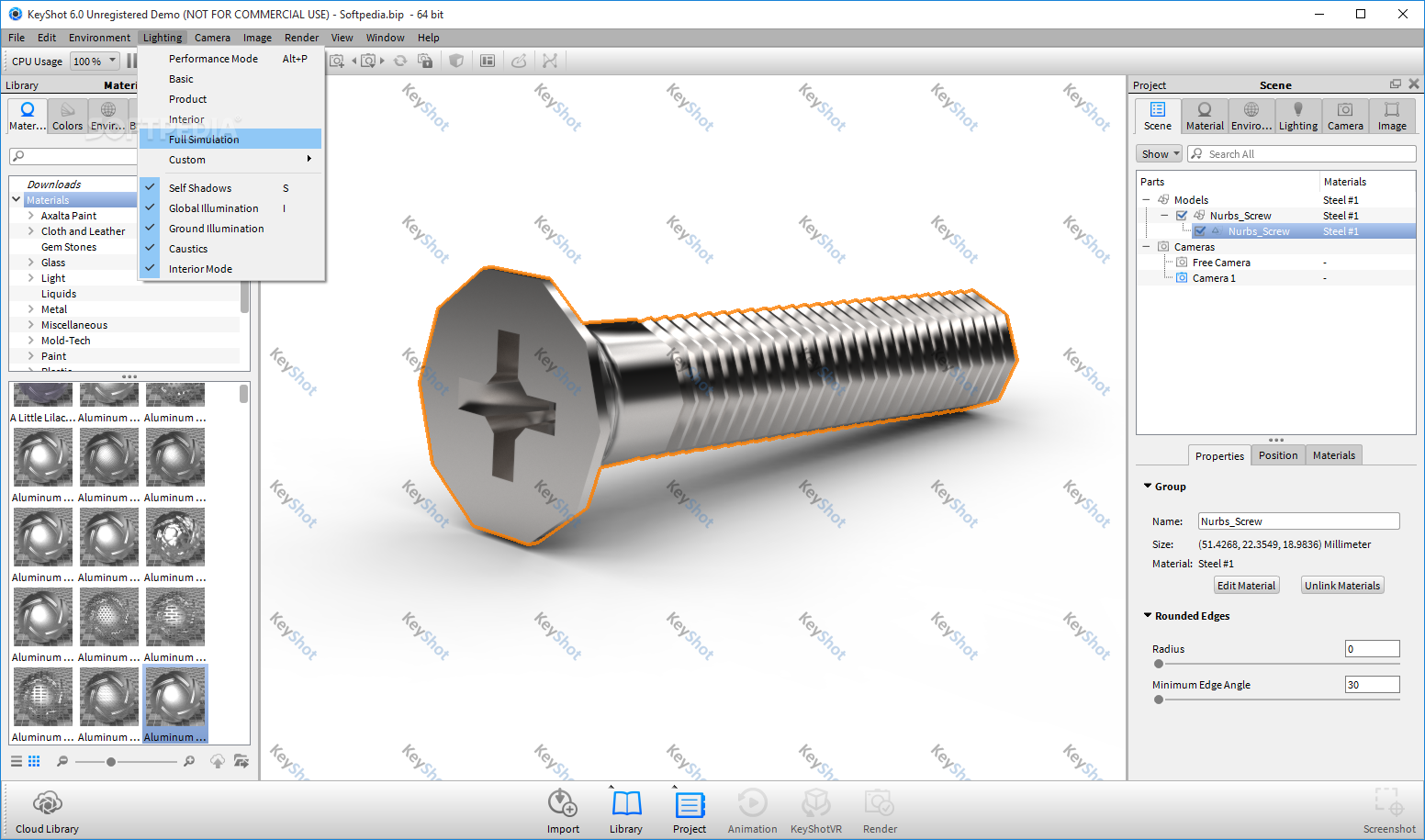
Task: Click the presentation mode layout icon
Action: (488, 61)
